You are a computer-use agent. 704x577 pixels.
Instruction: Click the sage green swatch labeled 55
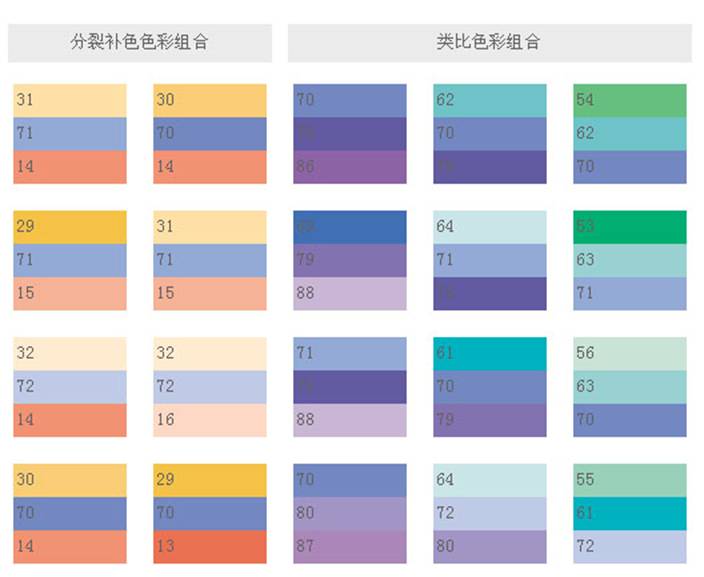pos(630,480)
